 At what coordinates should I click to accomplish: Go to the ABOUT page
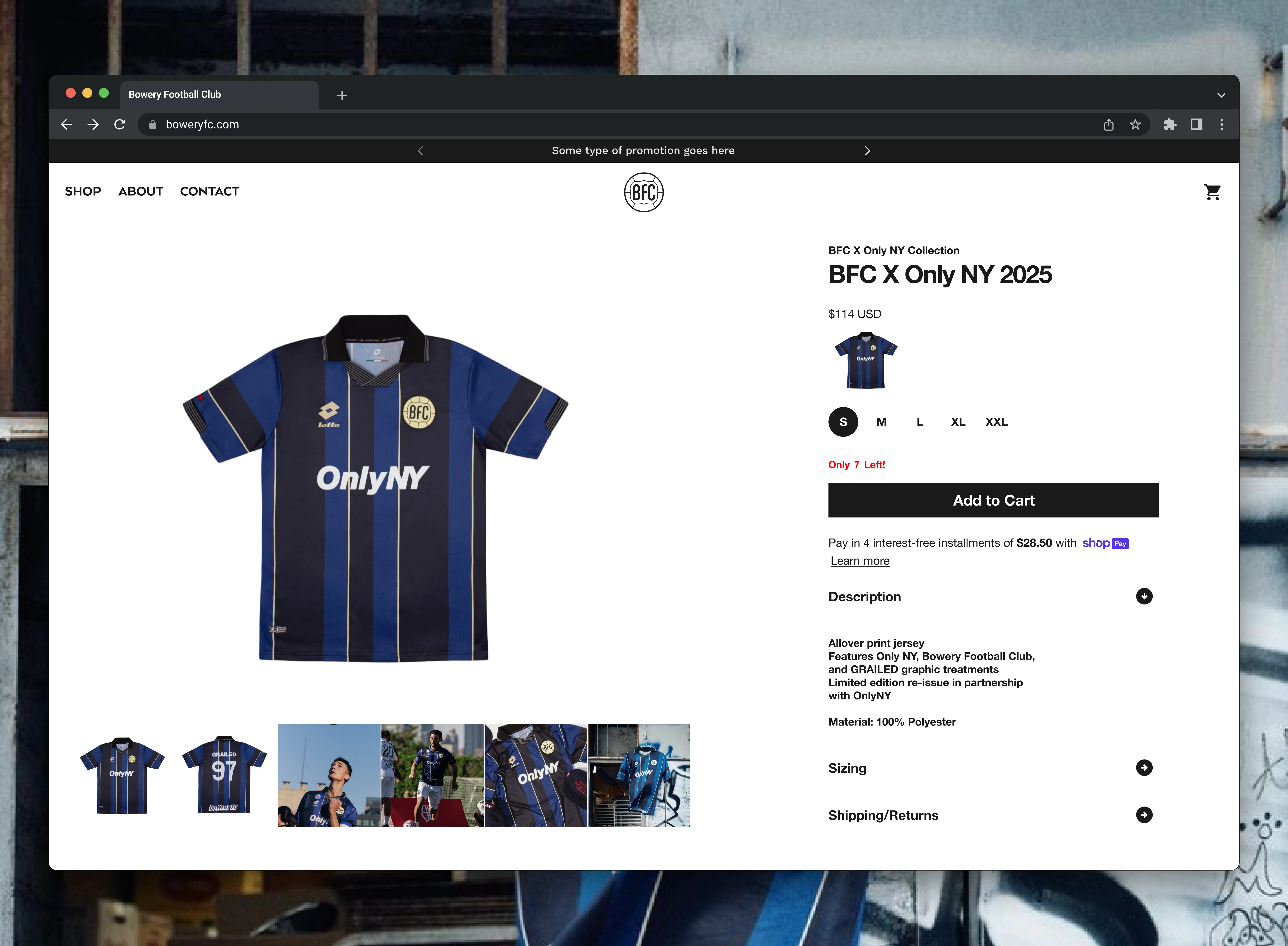[141, 191]
